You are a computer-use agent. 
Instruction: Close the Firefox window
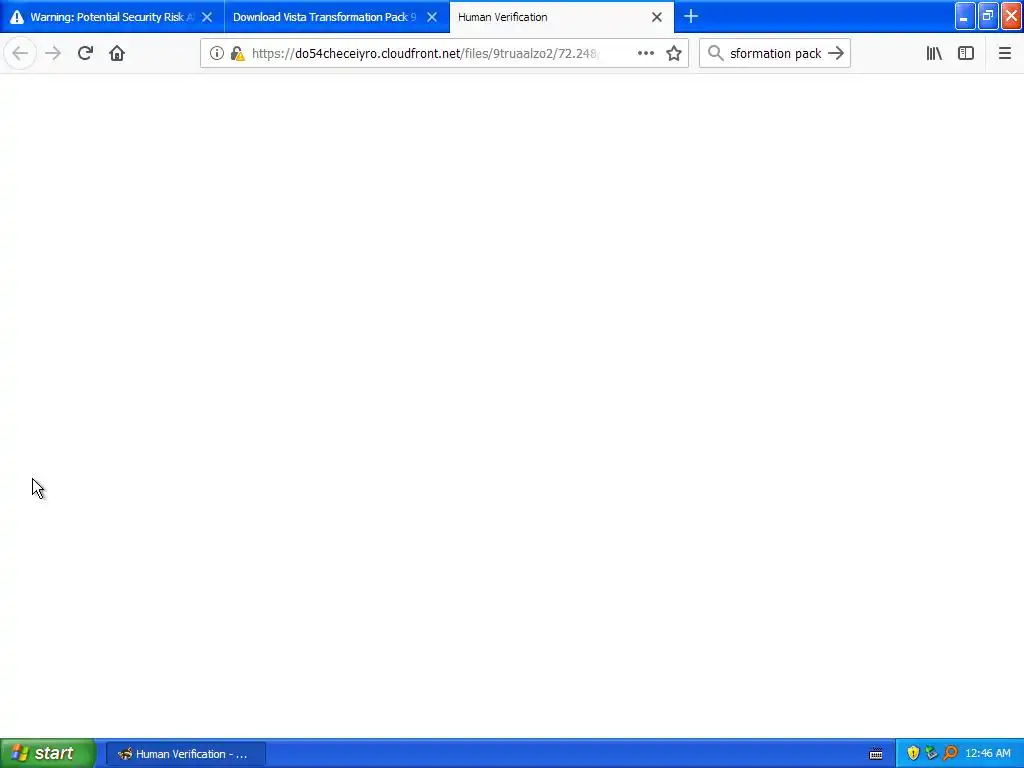tap(1012, 16)
